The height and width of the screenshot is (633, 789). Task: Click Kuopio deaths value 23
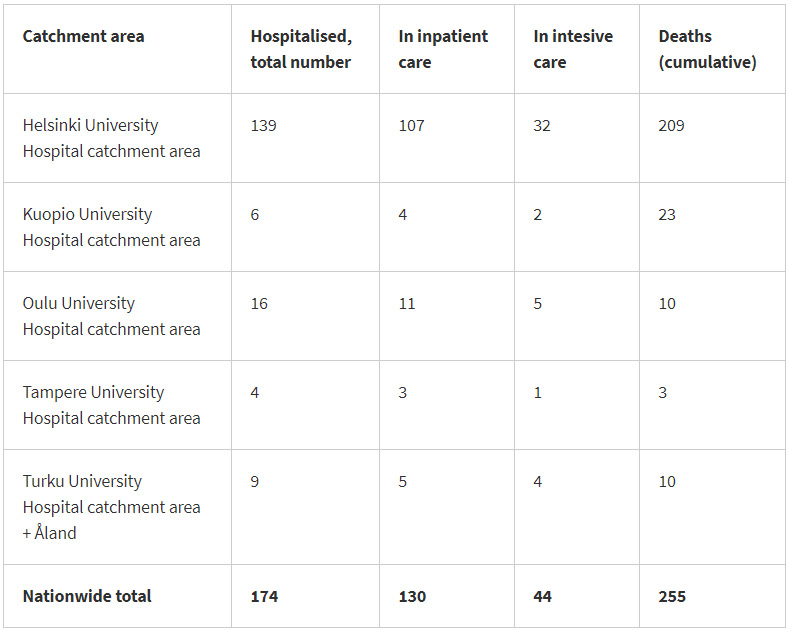667,215
